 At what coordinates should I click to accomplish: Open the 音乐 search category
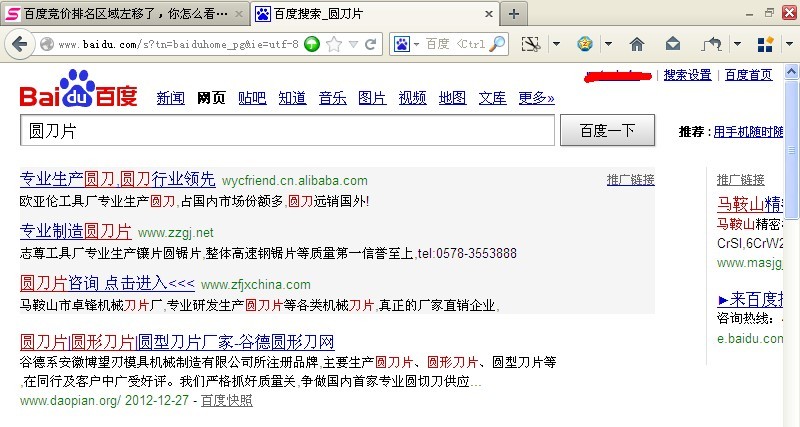point(333,97)
